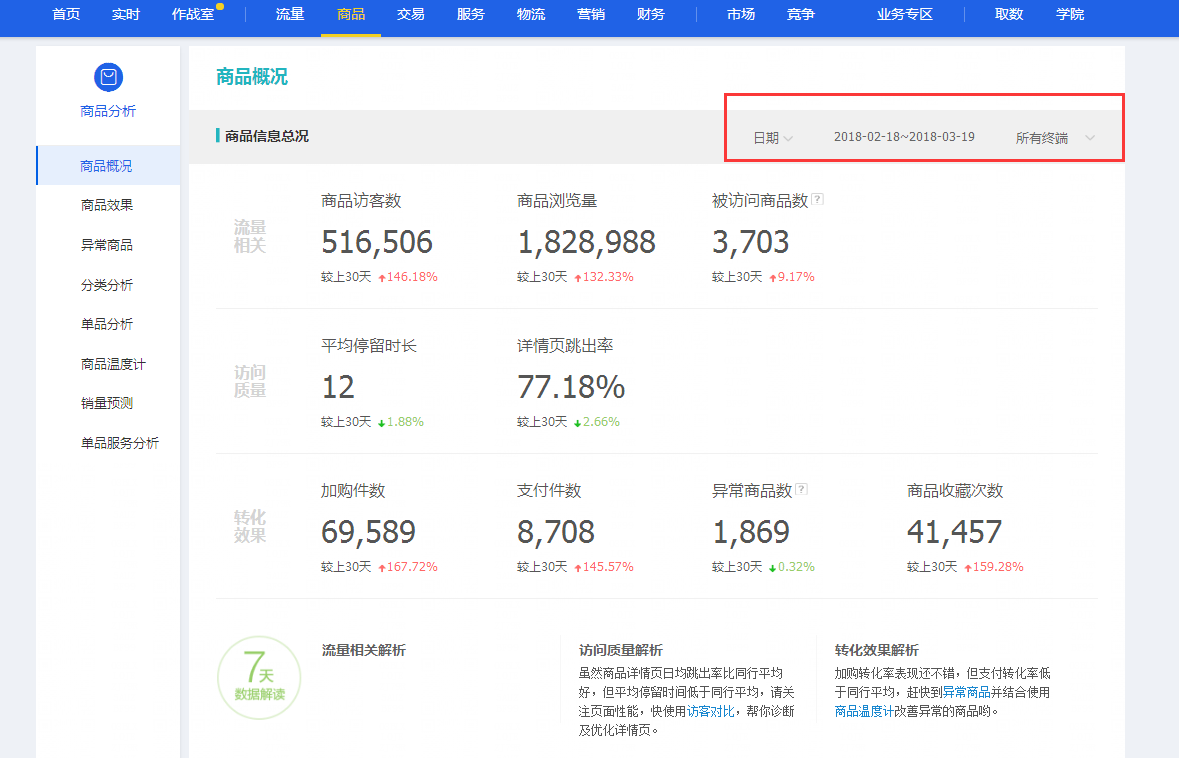Click the 商品收藏次数 value 41,457
This screenshot has width=1179, height=758.
pos(954,532)
